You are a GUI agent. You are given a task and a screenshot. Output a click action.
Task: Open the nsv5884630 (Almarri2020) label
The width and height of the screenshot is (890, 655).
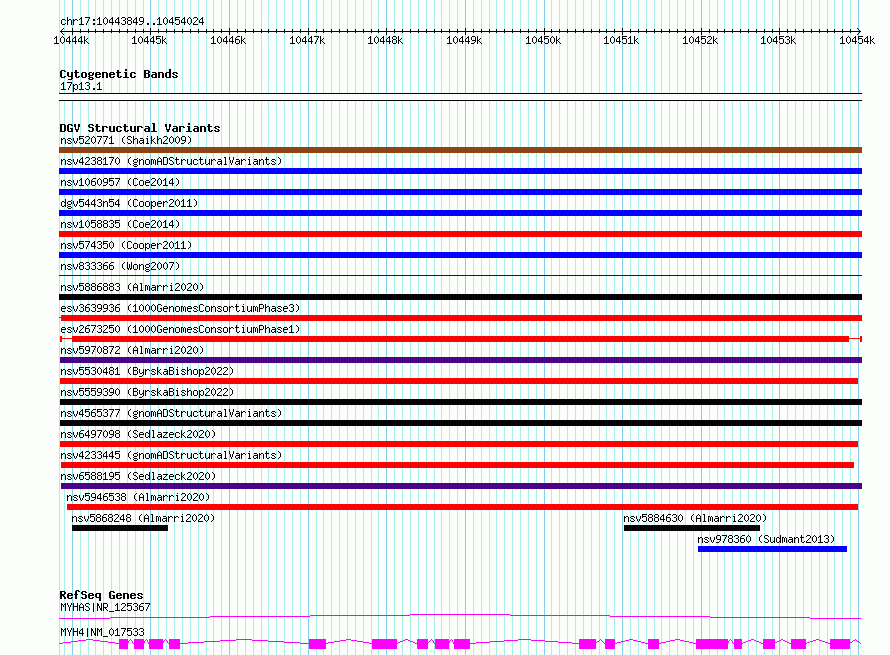(x=695, y=518)
